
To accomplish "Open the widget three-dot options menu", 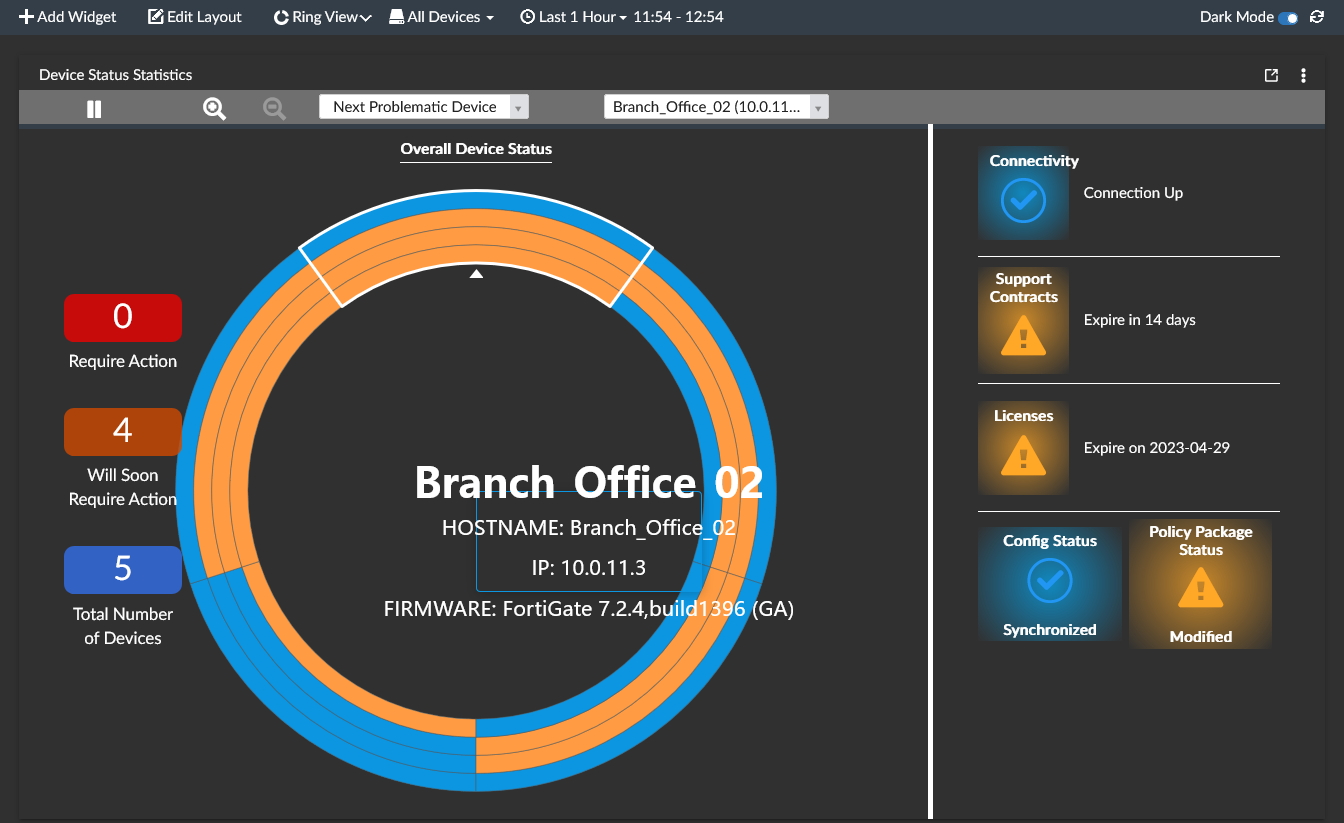I will [1303, 75].
